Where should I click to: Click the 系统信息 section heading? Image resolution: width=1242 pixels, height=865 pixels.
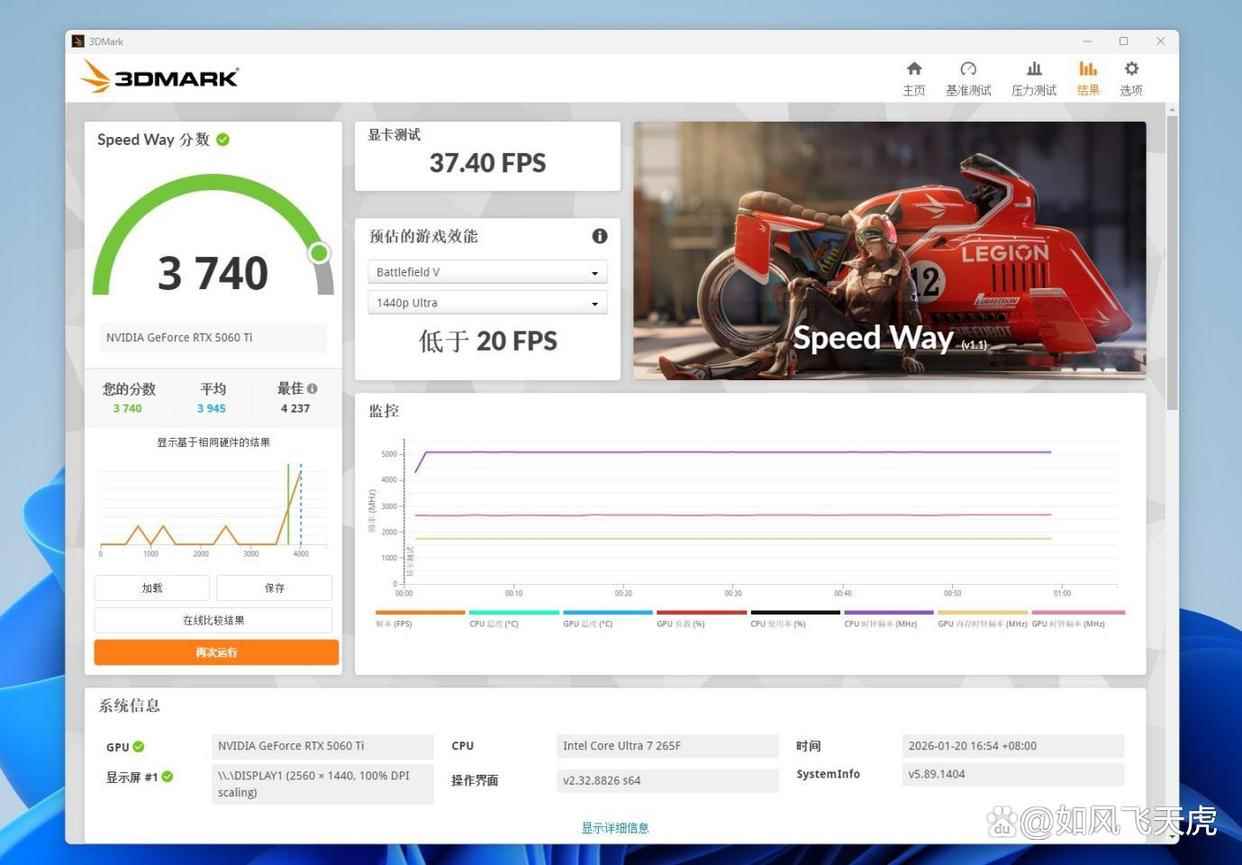129,705
